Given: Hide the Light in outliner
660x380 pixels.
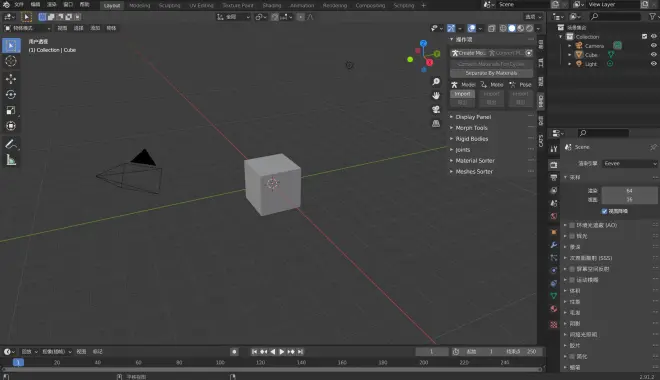Looking at the screenshot, I should pos(653,64).
